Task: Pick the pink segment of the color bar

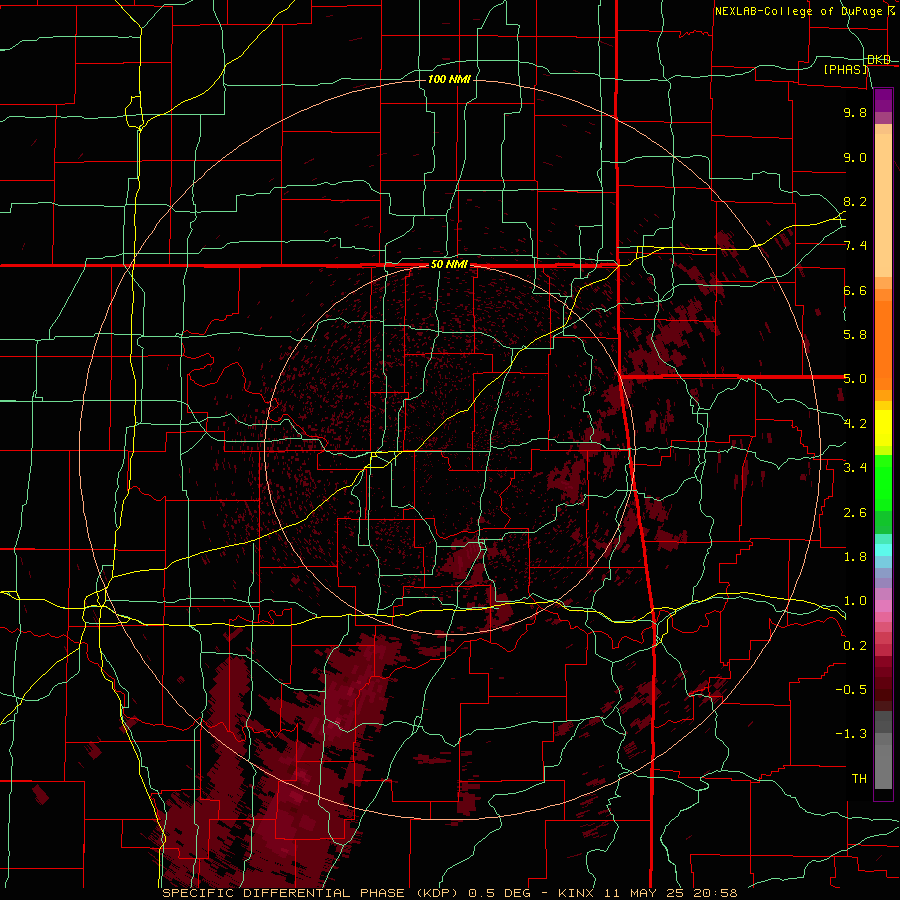Action: pyautogui.click(x=883, y=606)
